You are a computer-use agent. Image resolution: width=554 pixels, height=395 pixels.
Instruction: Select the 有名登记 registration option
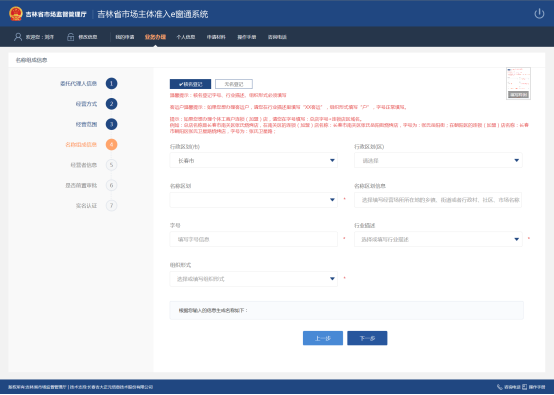190,84
